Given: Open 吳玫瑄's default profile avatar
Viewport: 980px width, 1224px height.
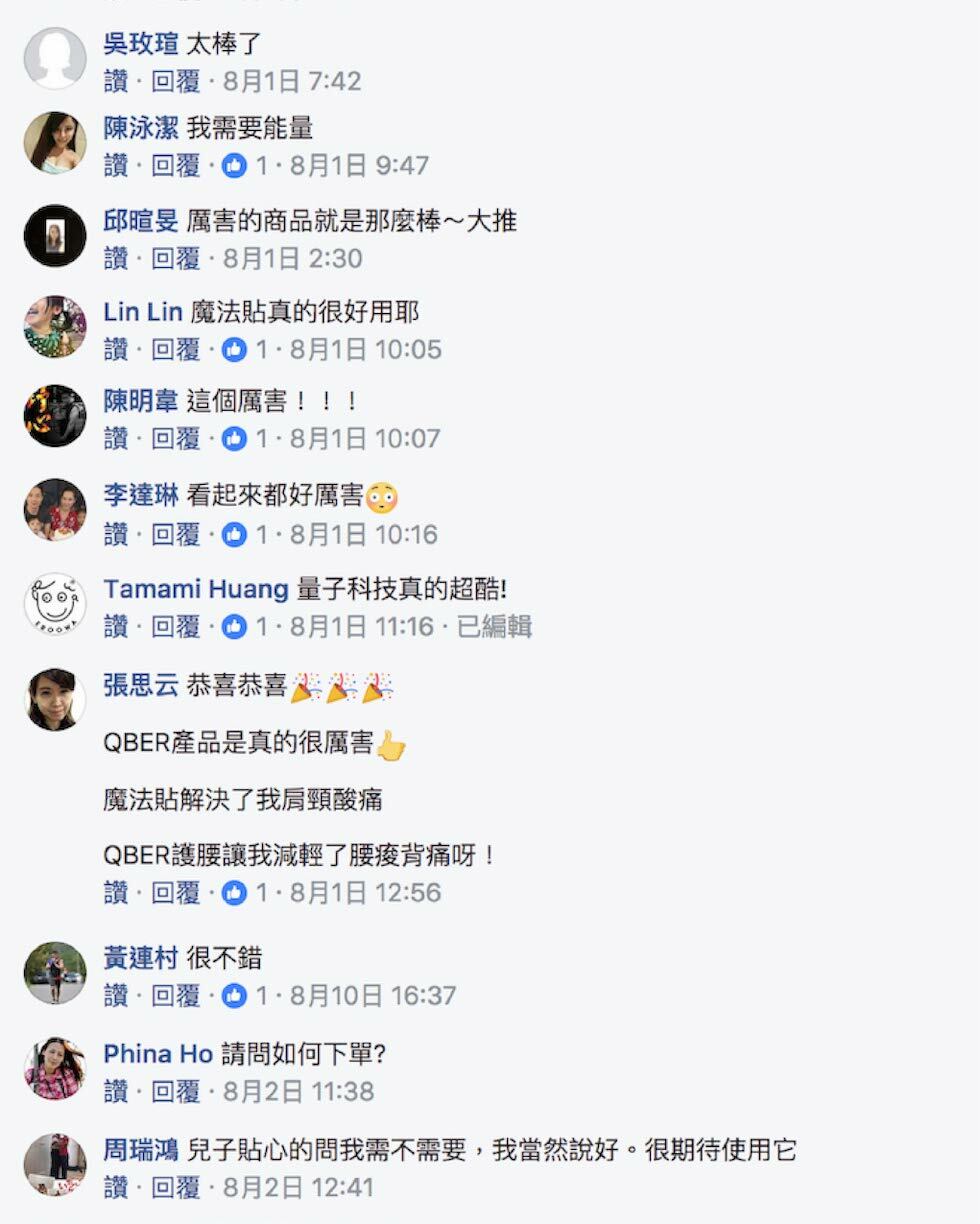Looking at the screenshot, I should pyautogui.click(x=55, y=58).
